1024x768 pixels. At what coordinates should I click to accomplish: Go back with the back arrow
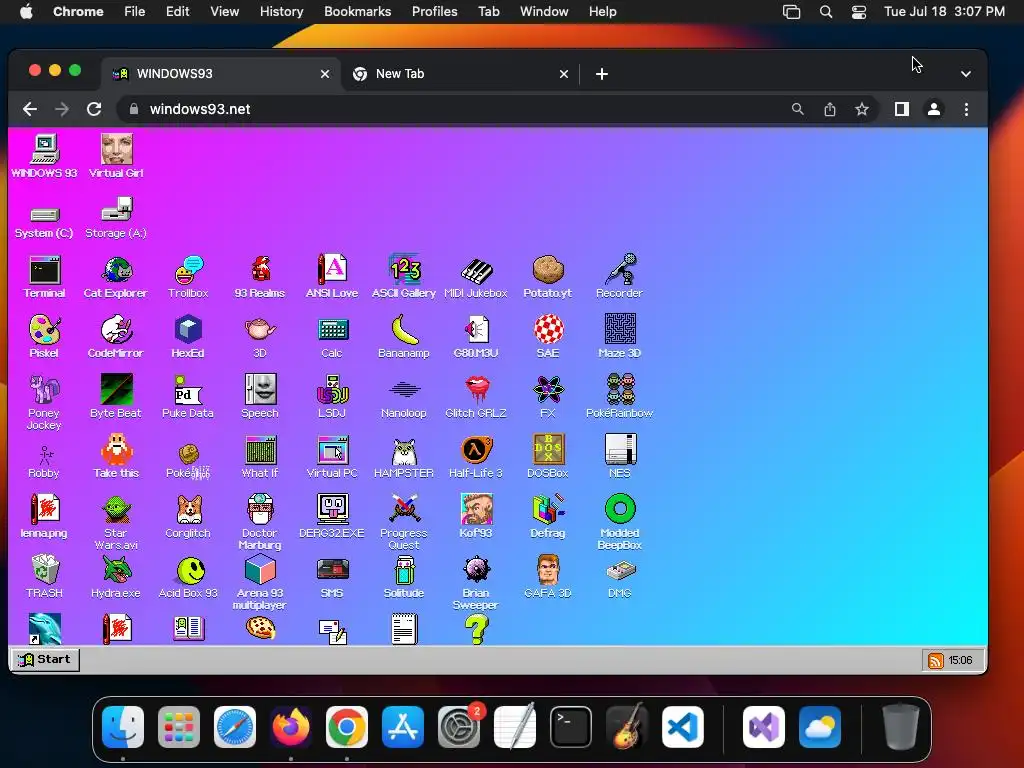click(29, 109)
